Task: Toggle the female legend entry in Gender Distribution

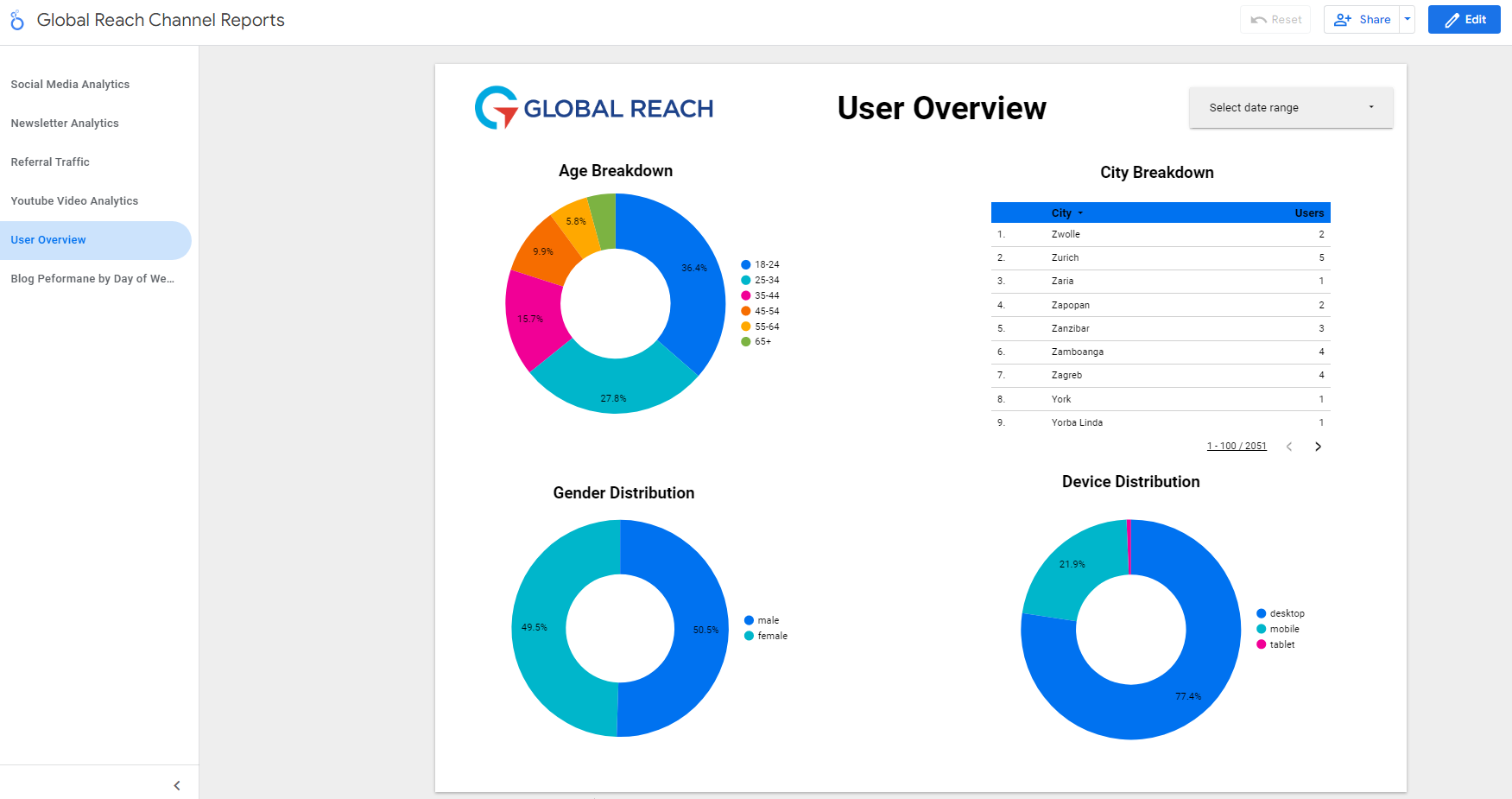Action: click(x=767, y=636)
